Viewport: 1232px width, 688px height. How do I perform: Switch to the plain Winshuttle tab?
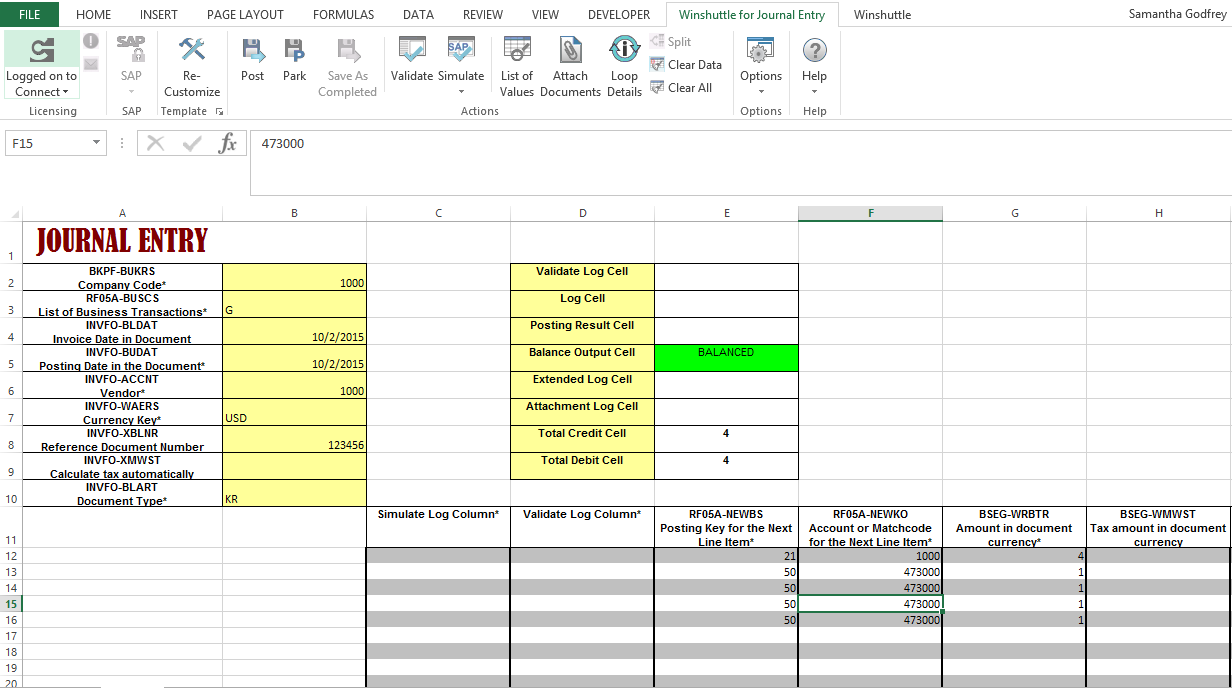pyautogui.click(x=883, y=14)
